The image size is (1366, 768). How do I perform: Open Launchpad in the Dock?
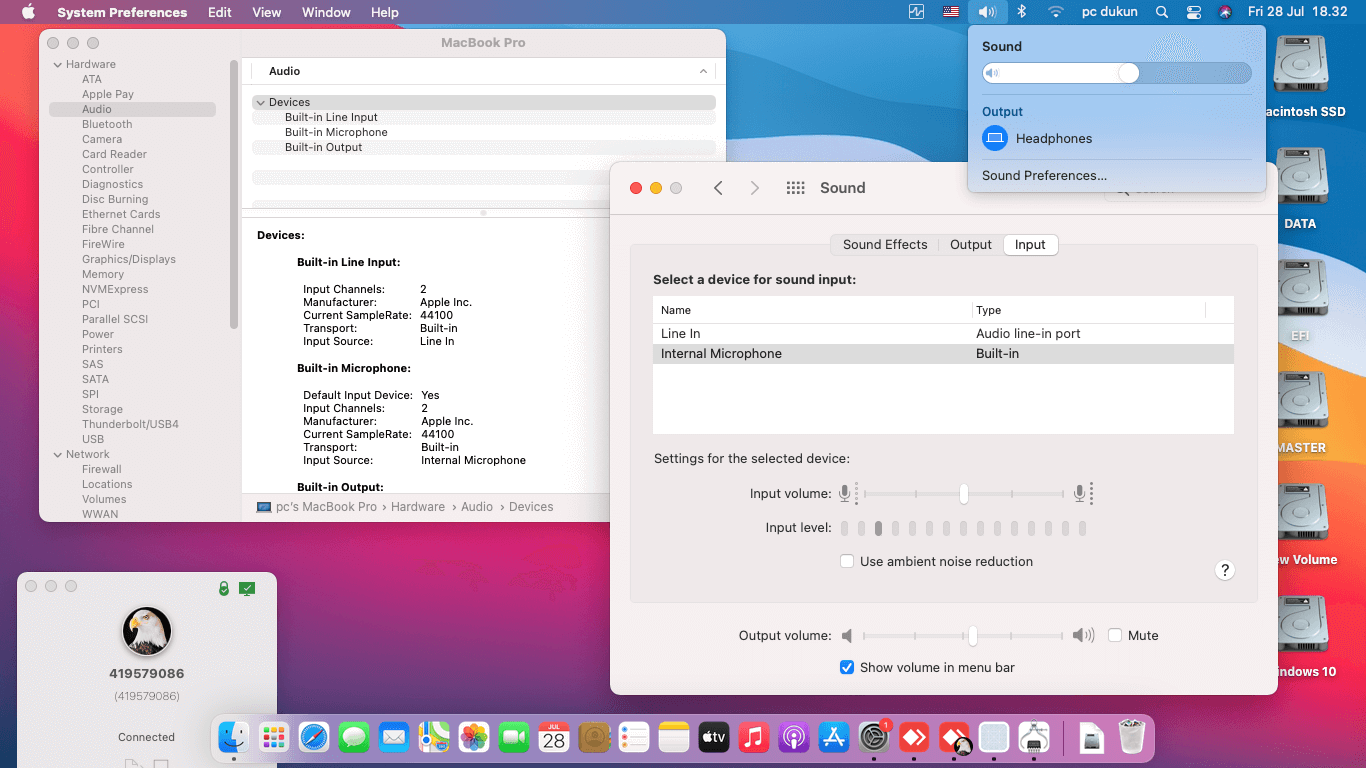(274, 738)
